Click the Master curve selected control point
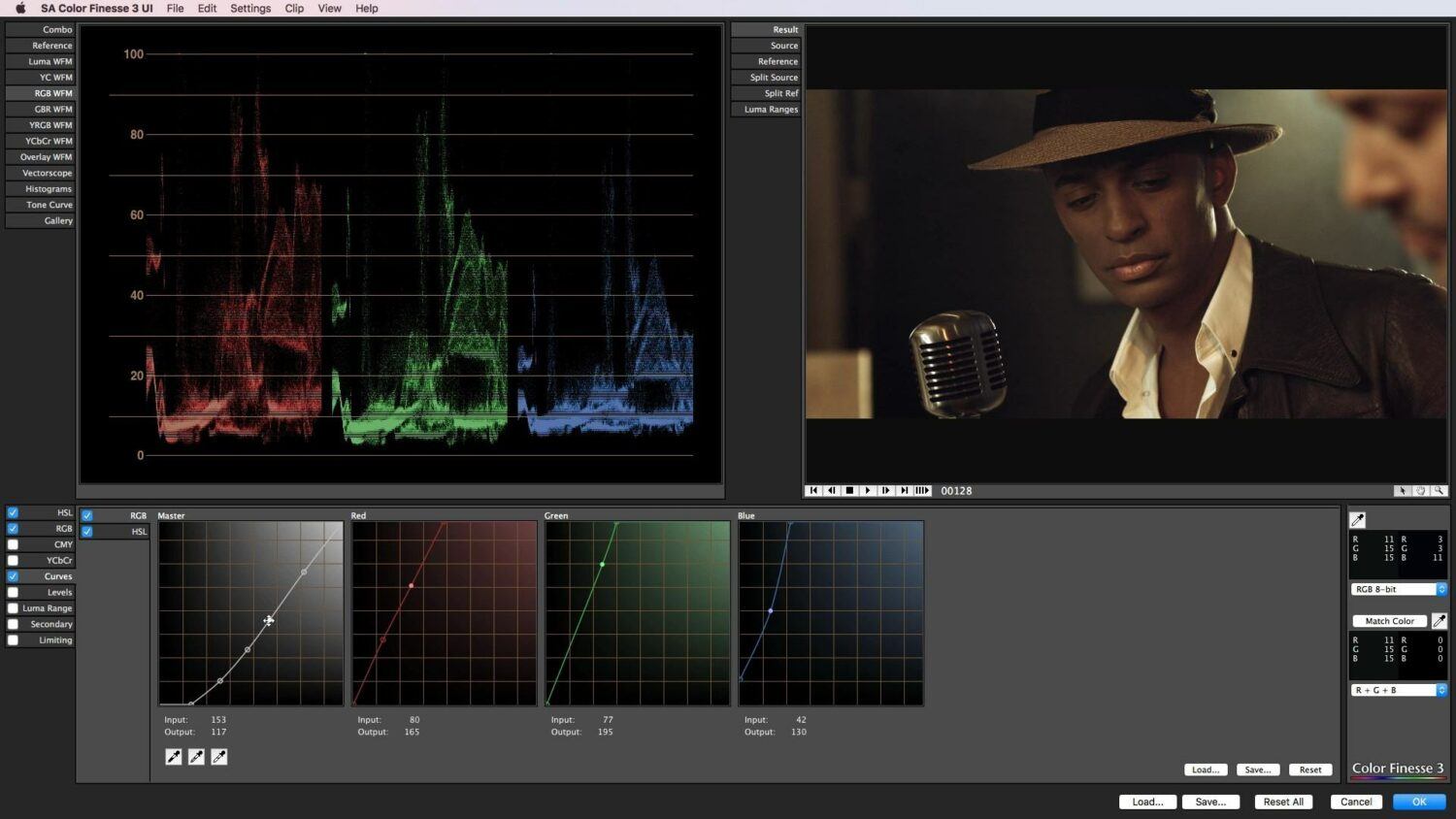The height and width of the screenshot is (819, 1456). (x=269, y=620)
